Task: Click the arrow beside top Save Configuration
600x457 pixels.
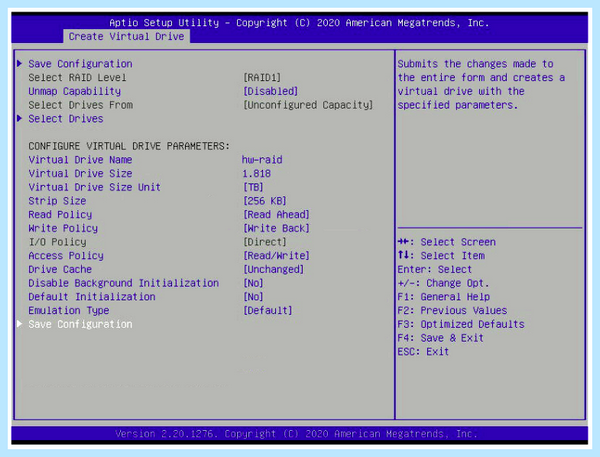Action: tap(20, 63)
